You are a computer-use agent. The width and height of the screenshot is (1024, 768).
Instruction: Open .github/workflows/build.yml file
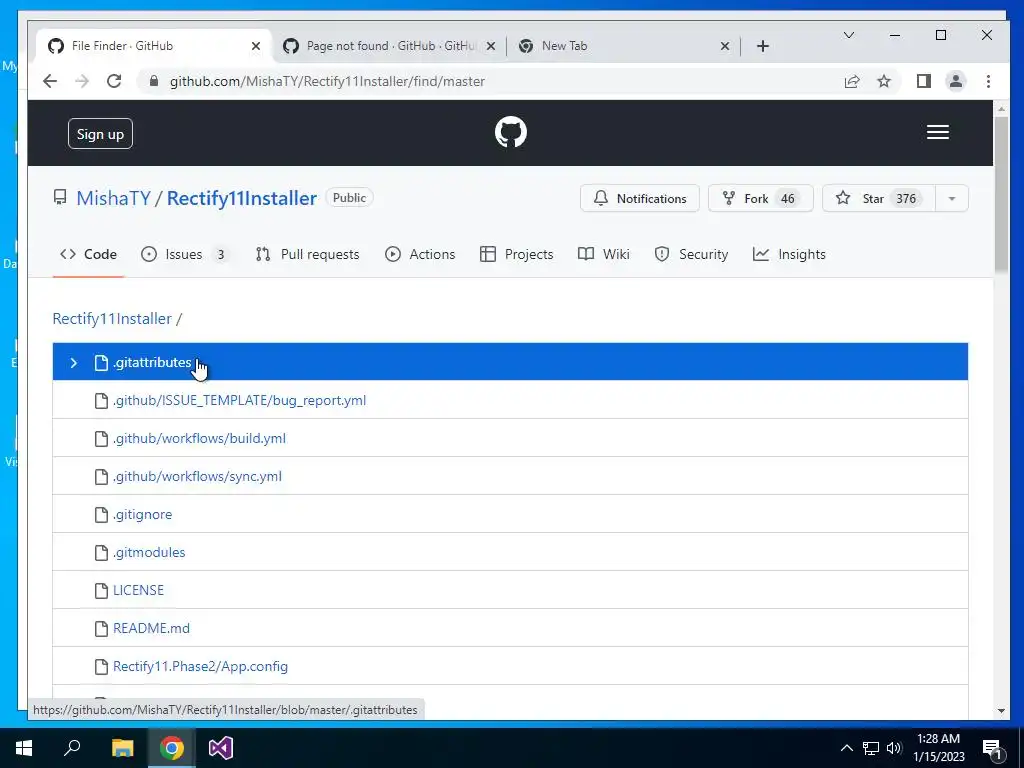click(x=199, y=438)
